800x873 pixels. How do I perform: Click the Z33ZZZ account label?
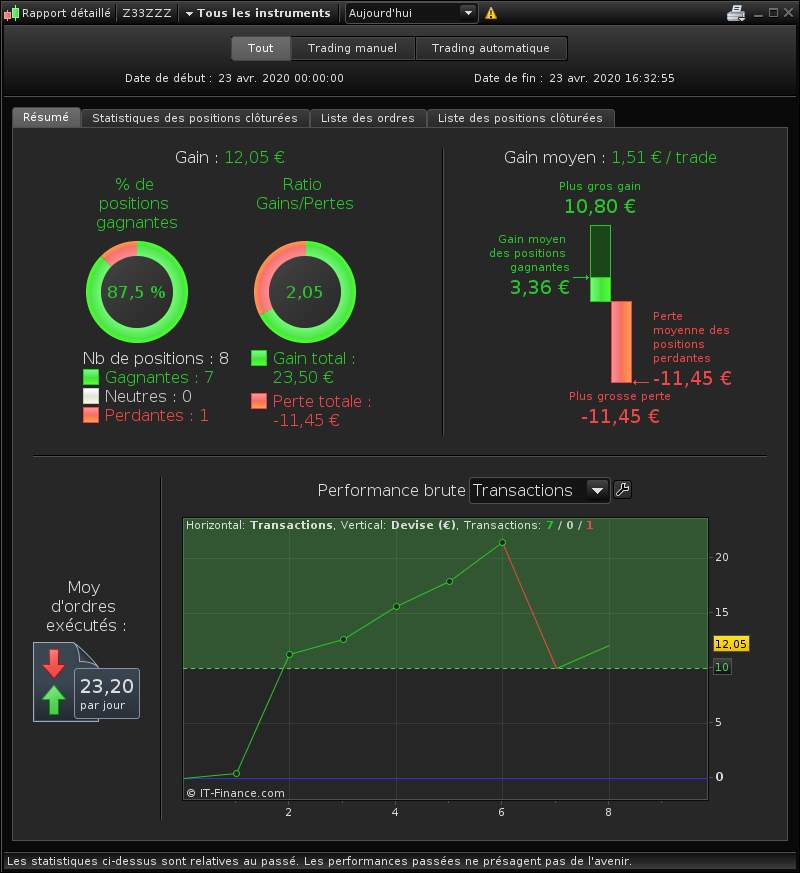click(147, 13)
